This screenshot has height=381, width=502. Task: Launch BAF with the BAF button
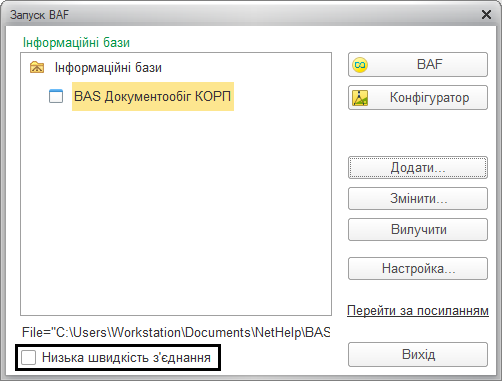coord(418,64)
